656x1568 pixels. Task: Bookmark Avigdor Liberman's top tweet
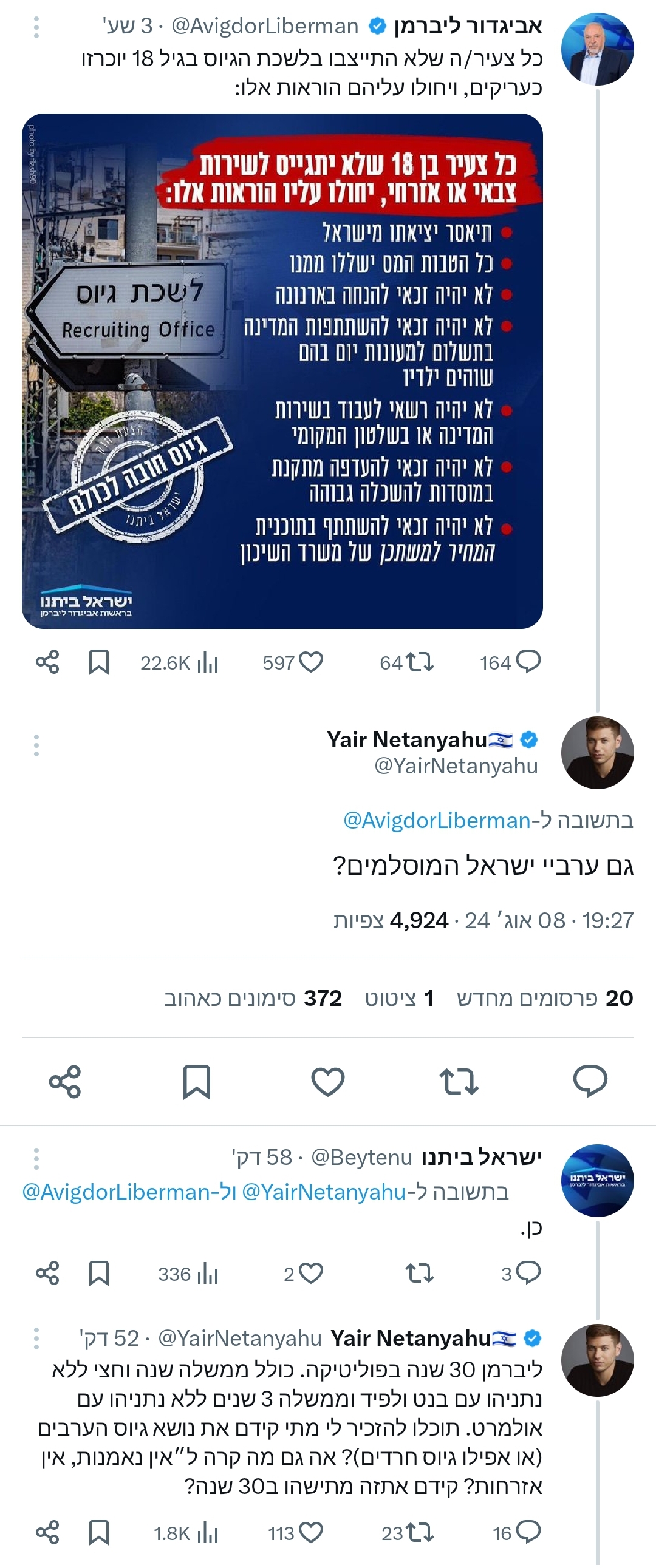click(98, 662)
